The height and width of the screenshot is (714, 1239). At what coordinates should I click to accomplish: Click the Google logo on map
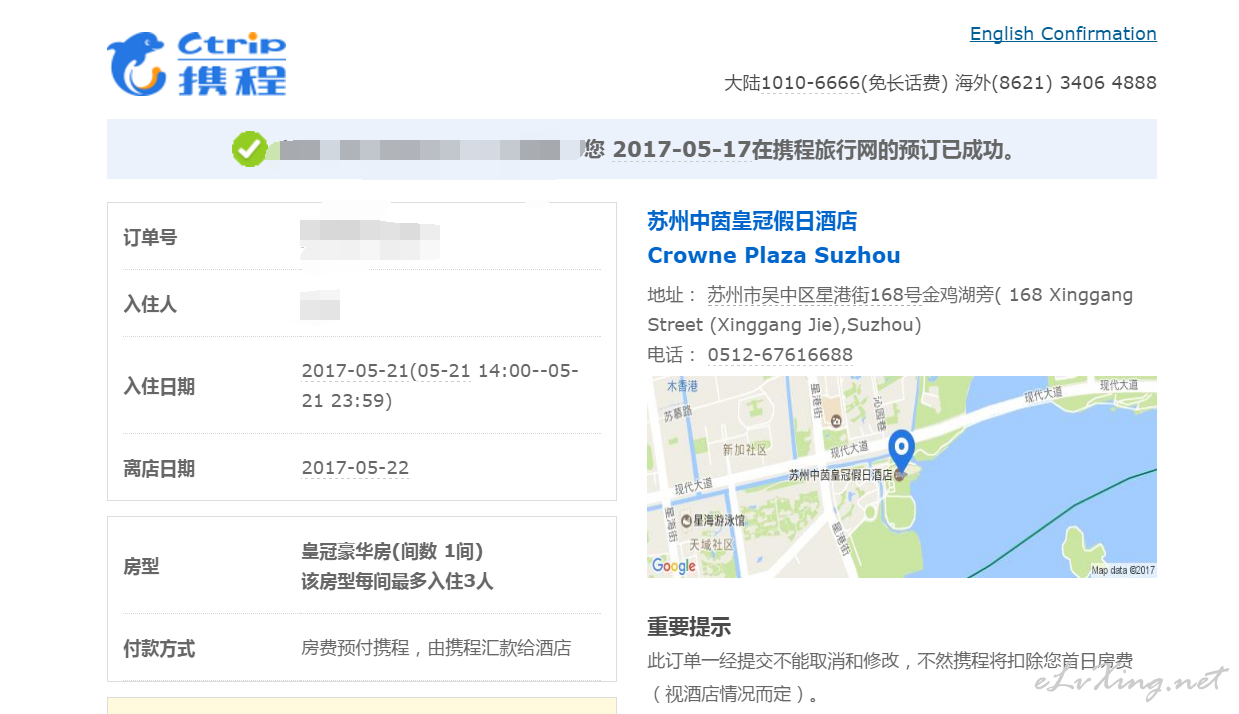click(x=674, y=566)
